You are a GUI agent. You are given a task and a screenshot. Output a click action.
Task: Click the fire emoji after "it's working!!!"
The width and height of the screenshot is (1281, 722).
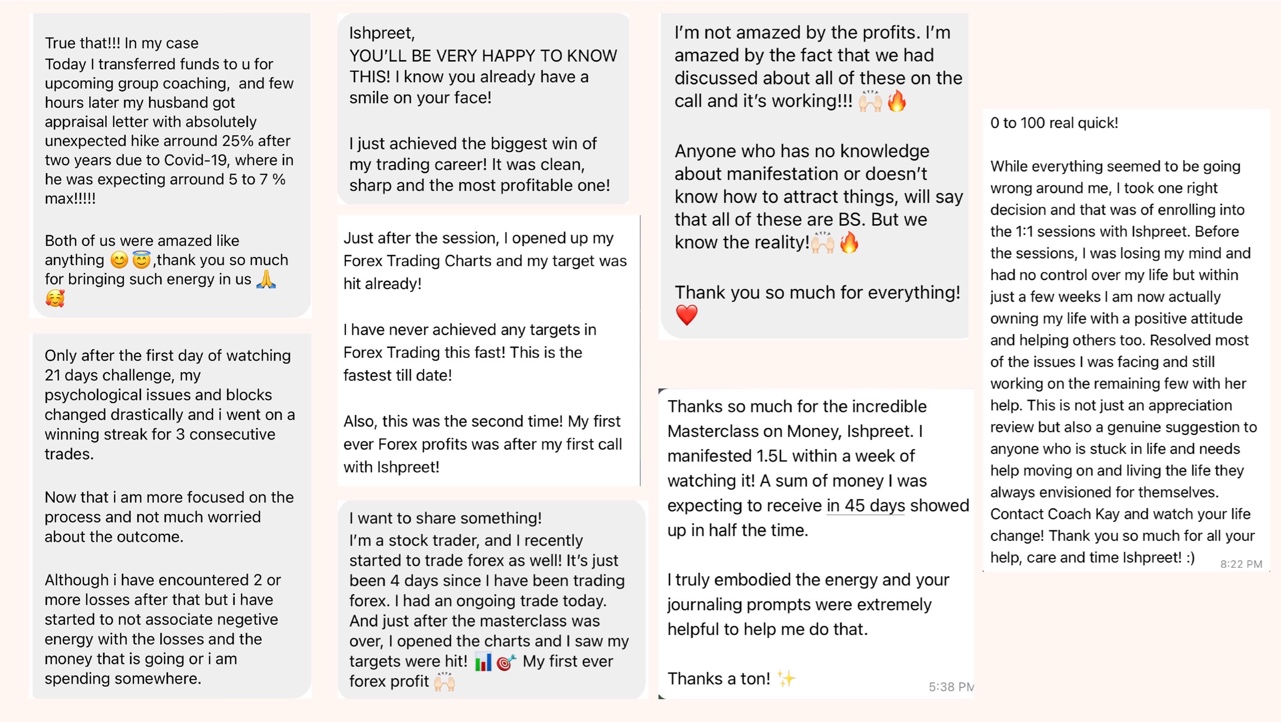click(x=897, y=101)
